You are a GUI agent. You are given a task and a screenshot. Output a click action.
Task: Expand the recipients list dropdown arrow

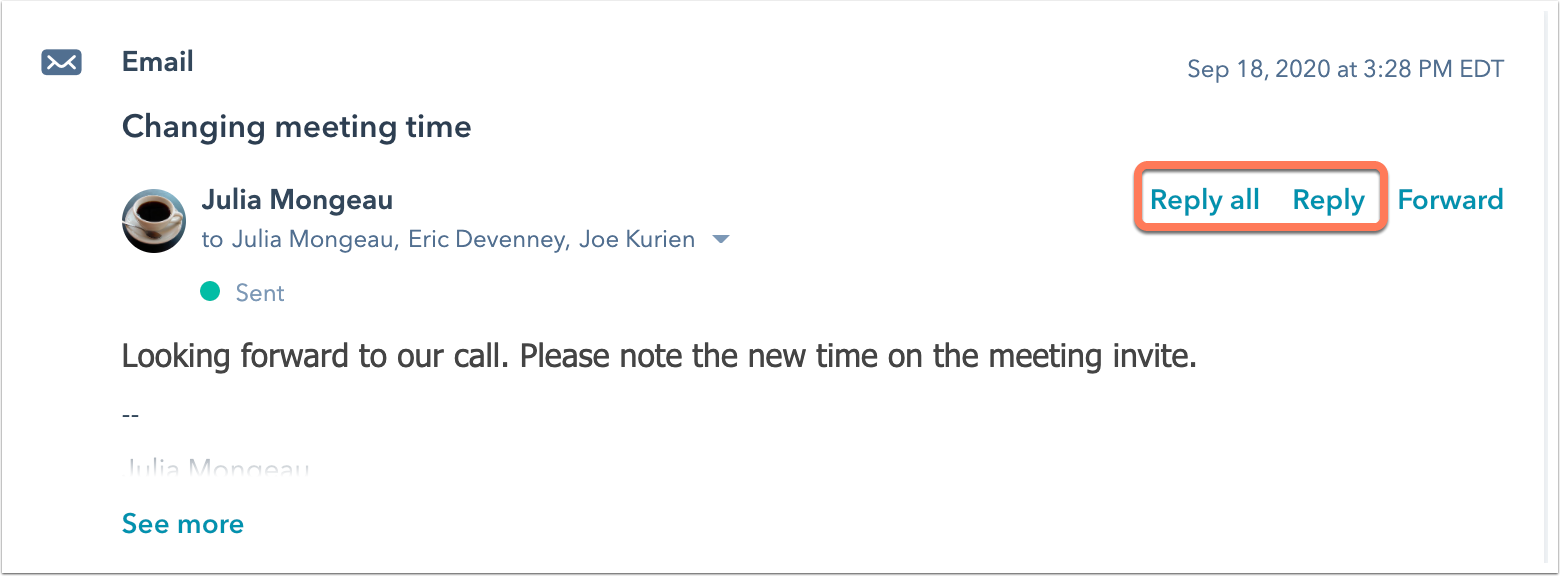[720, 240]
